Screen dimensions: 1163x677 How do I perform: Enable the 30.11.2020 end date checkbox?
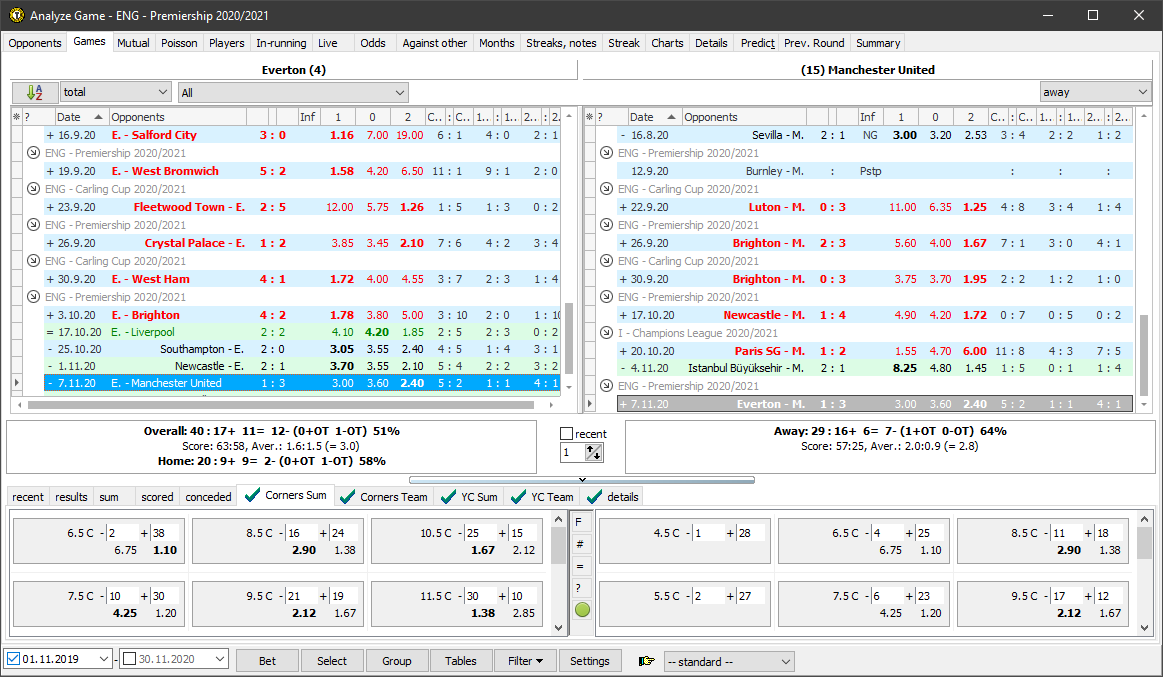click(128, 660)
